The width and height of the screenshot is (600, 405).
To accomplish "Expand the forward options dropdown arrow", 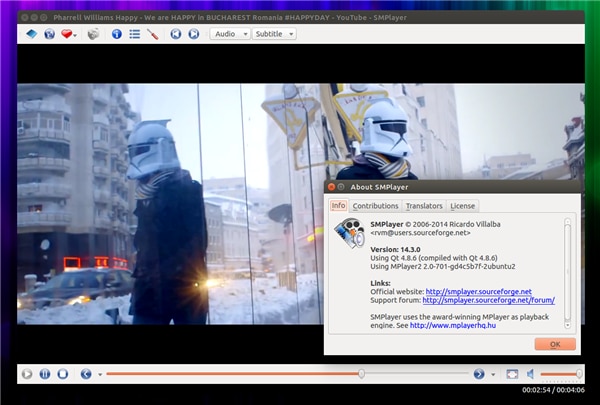I will click(493, 374).
